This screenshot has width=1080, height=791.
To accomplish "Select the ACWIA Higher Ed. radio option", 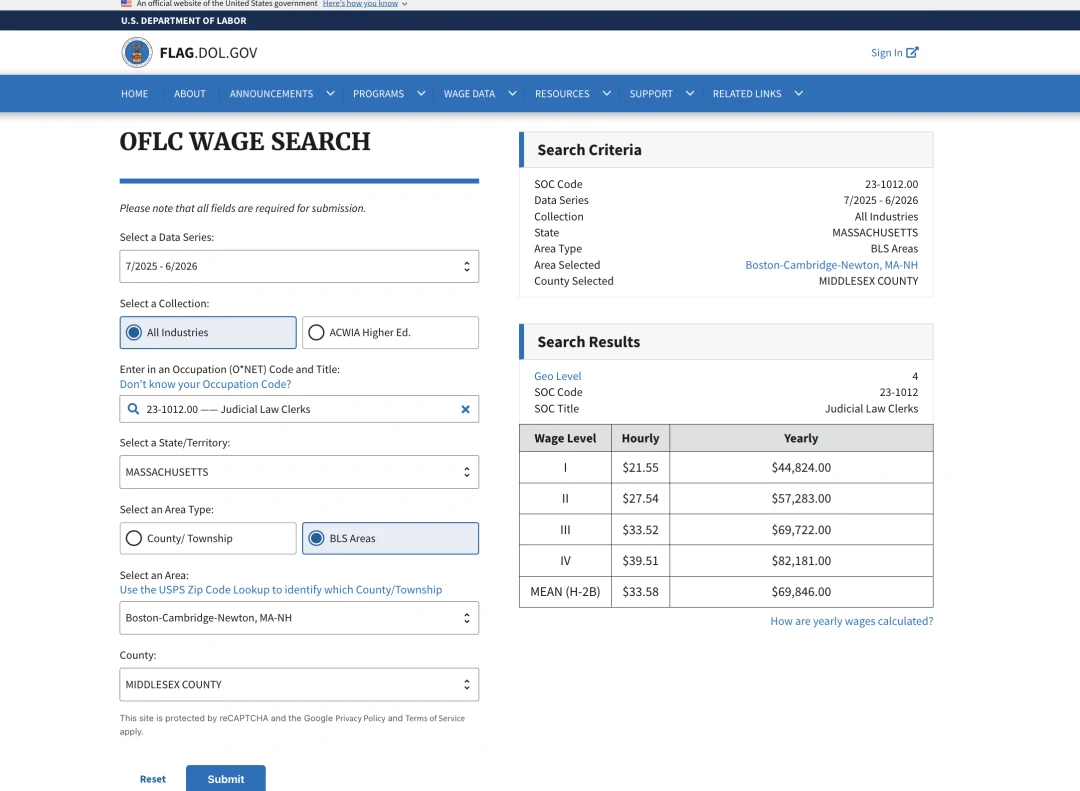I will coord(391,333).
